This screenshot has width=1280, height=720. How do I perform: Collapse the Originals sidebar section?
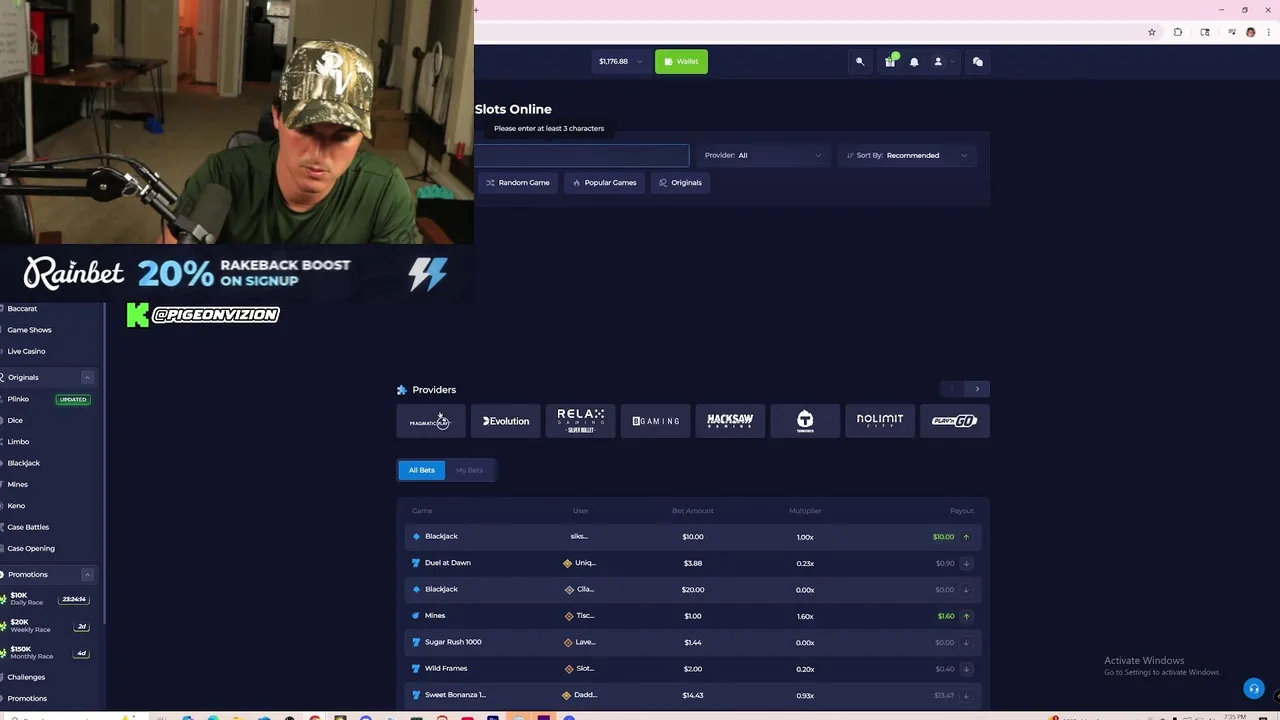pyautogui.click(x=87, y=378)
